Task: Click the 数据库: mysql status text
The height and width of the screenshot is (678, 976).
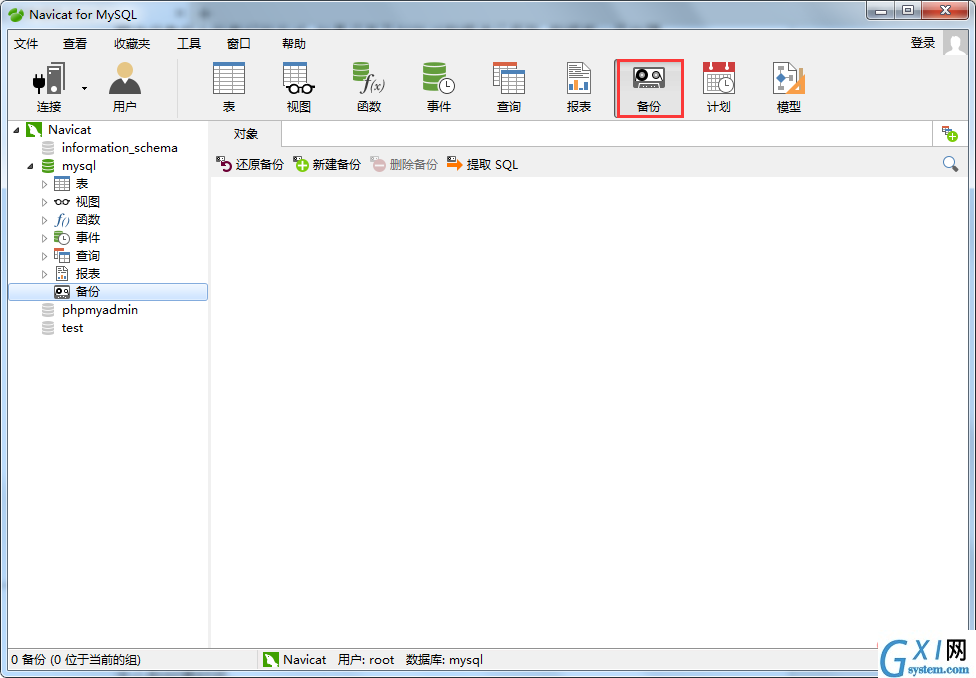Action: 444,660
